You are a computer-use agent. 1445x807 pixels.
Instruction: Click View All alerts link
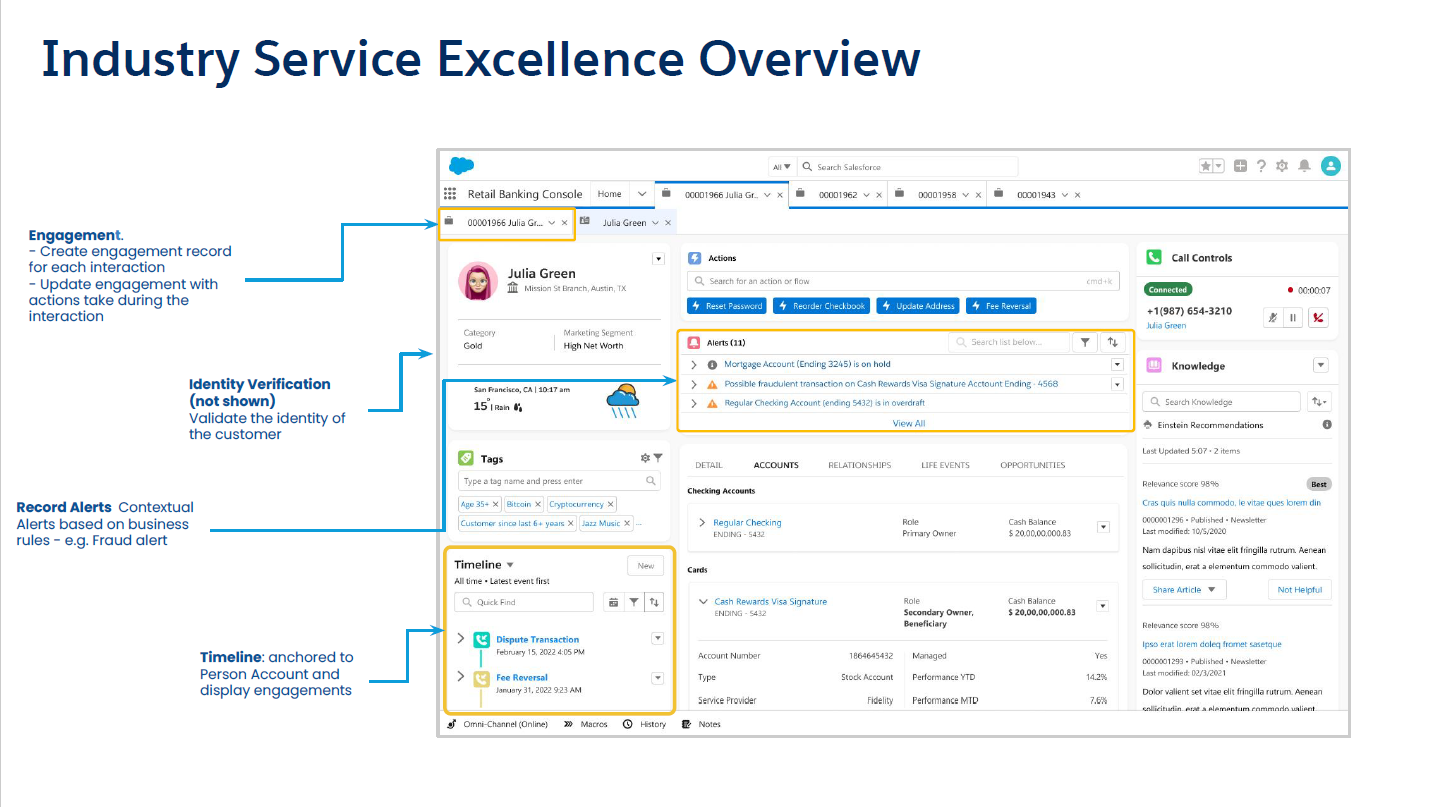(908, 423)
